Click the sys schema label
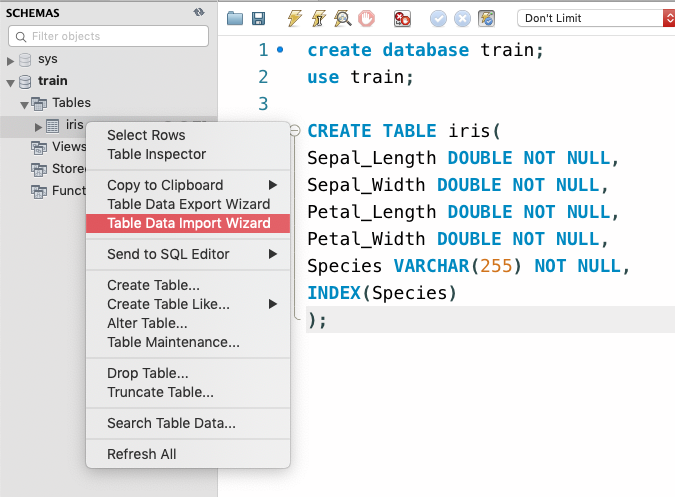675x497 pixels. click(x=47, y=59)
